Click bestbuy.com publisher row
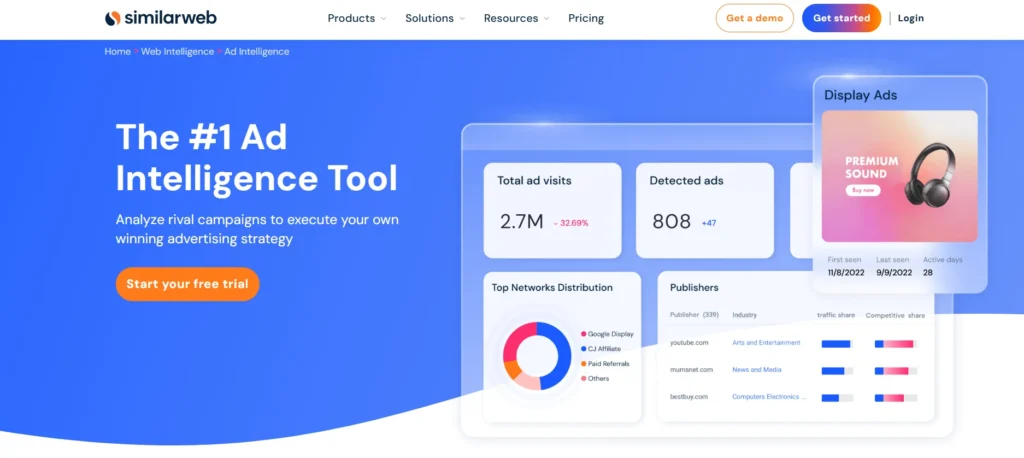This screenshot has height=458, width=1024. [x=797, y=397]
